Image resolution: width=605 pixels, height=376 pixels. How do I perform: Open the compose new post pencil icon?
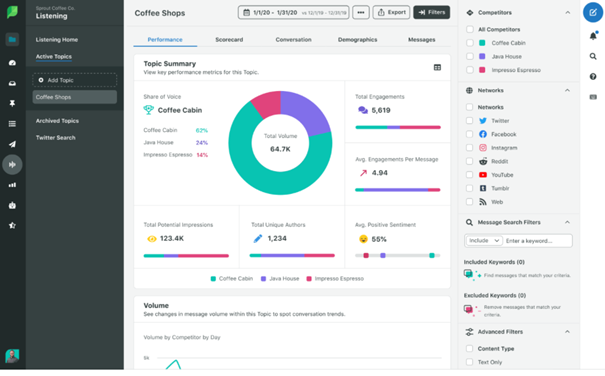[x=593, y=12]
